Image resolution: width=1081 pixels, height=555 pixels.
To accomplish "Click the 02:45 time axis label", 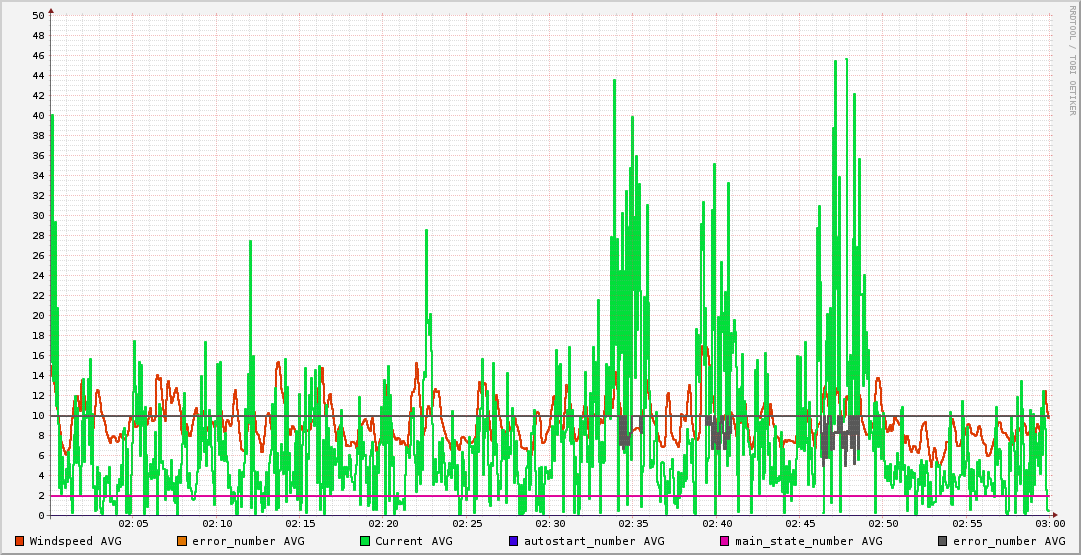I will (798, 525).
